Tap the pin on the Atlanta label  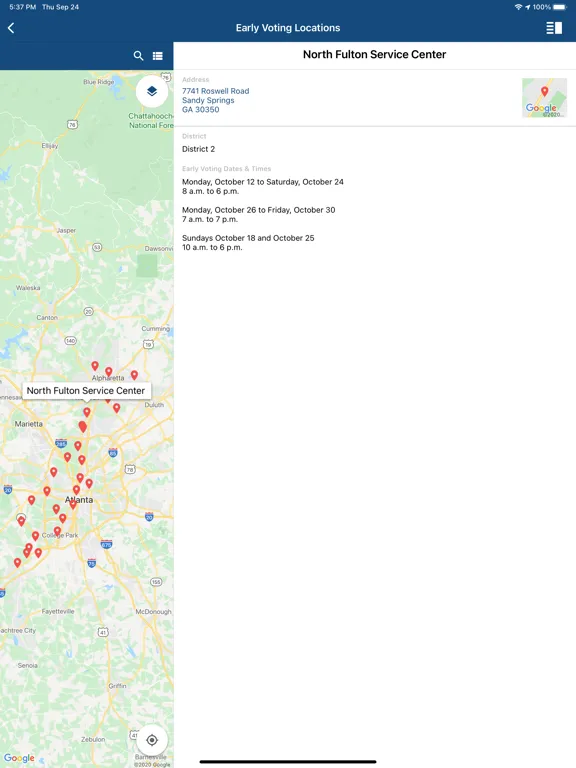tap(72, 504)
